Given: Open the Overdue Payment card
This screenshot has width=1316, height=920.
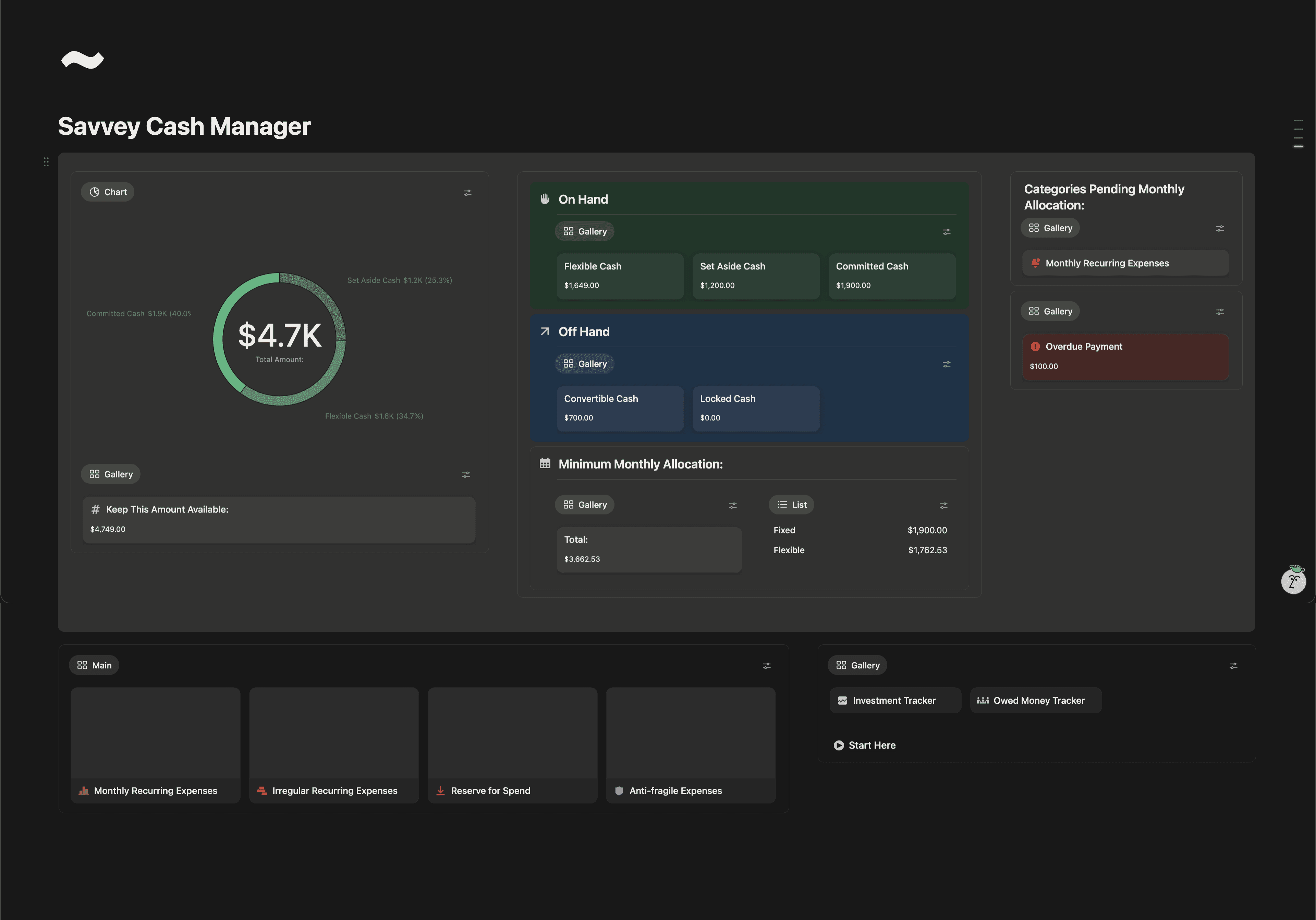Looking at the screenshot, I should [1124, 356].
